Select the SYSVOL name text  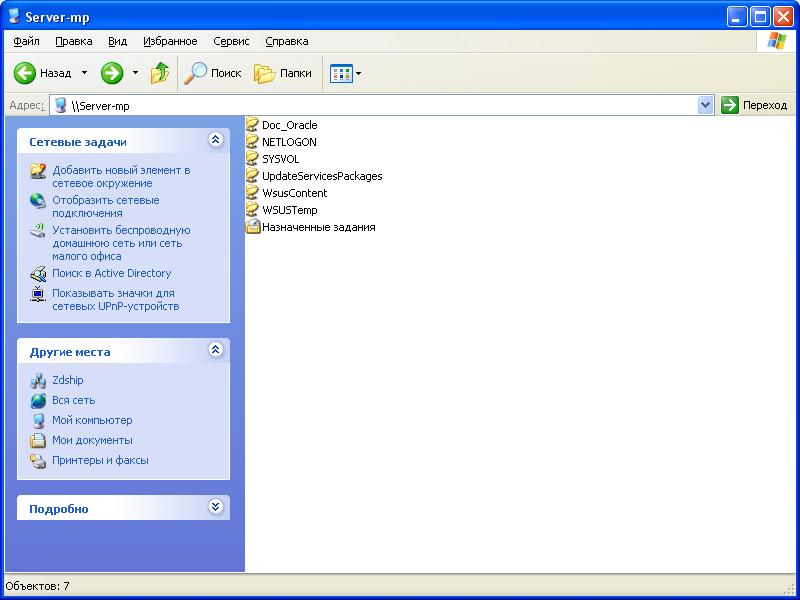coord(280,159)
